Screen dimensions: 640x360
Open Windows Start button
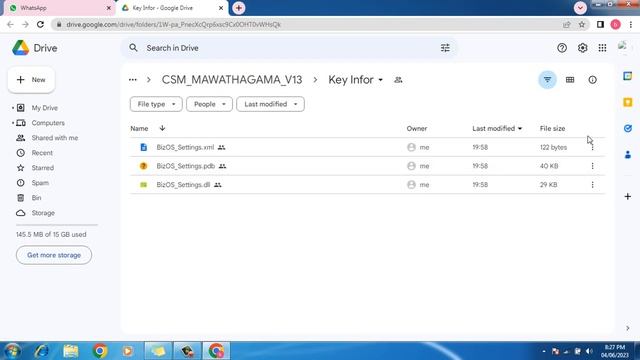pos(12,351)
